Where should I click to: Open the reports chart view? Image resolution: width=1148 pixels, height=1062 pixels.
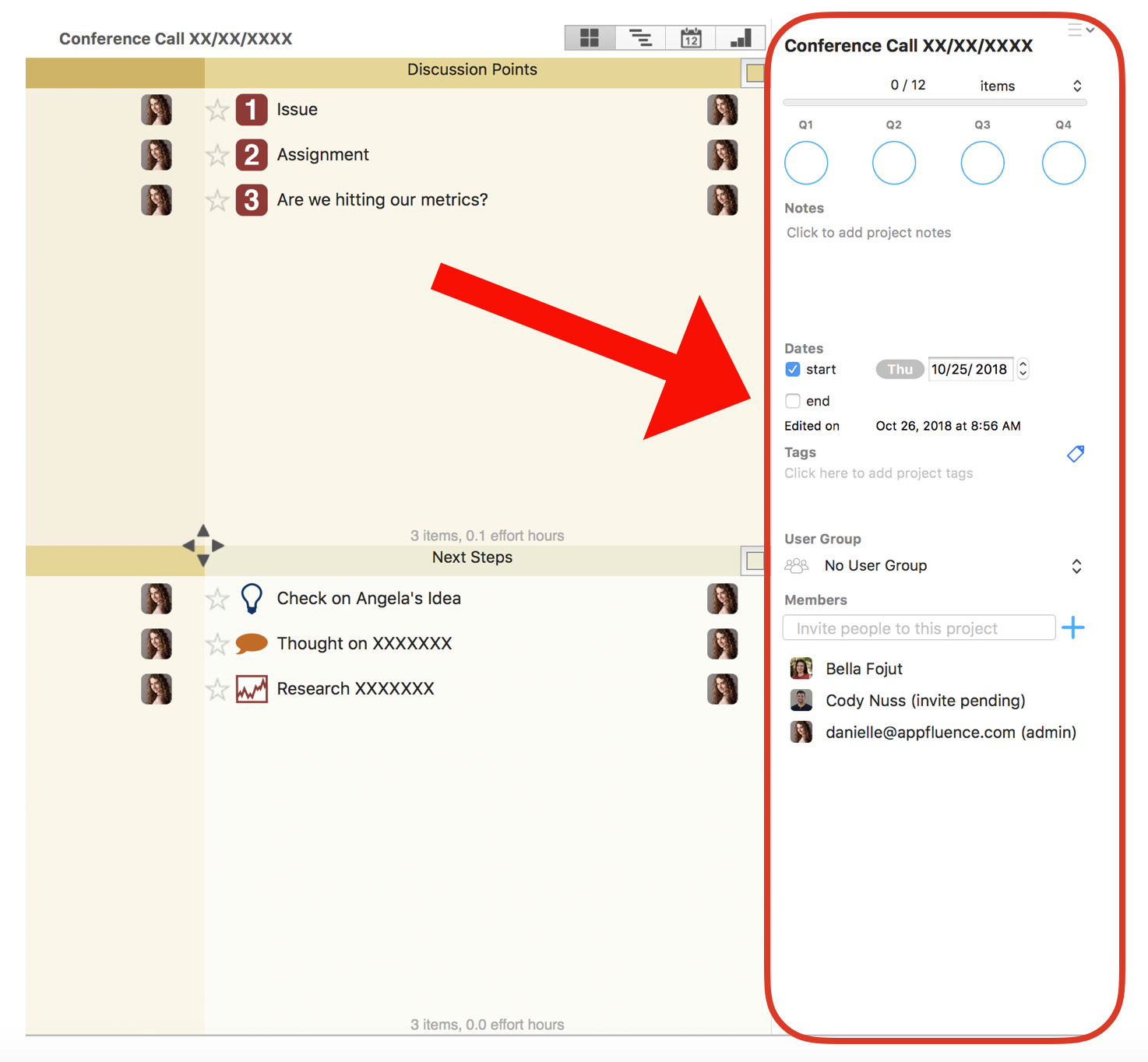[741, 38]
